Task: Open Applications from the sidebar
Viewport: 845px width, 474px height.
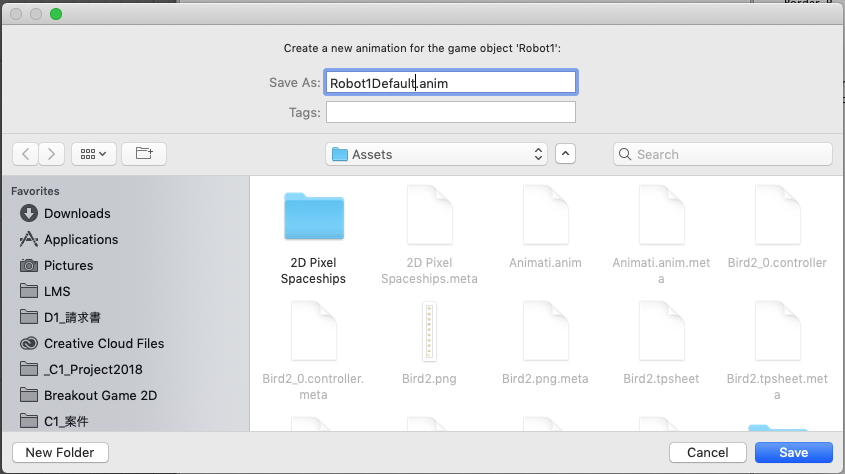Action: click(x=81, y=239)
